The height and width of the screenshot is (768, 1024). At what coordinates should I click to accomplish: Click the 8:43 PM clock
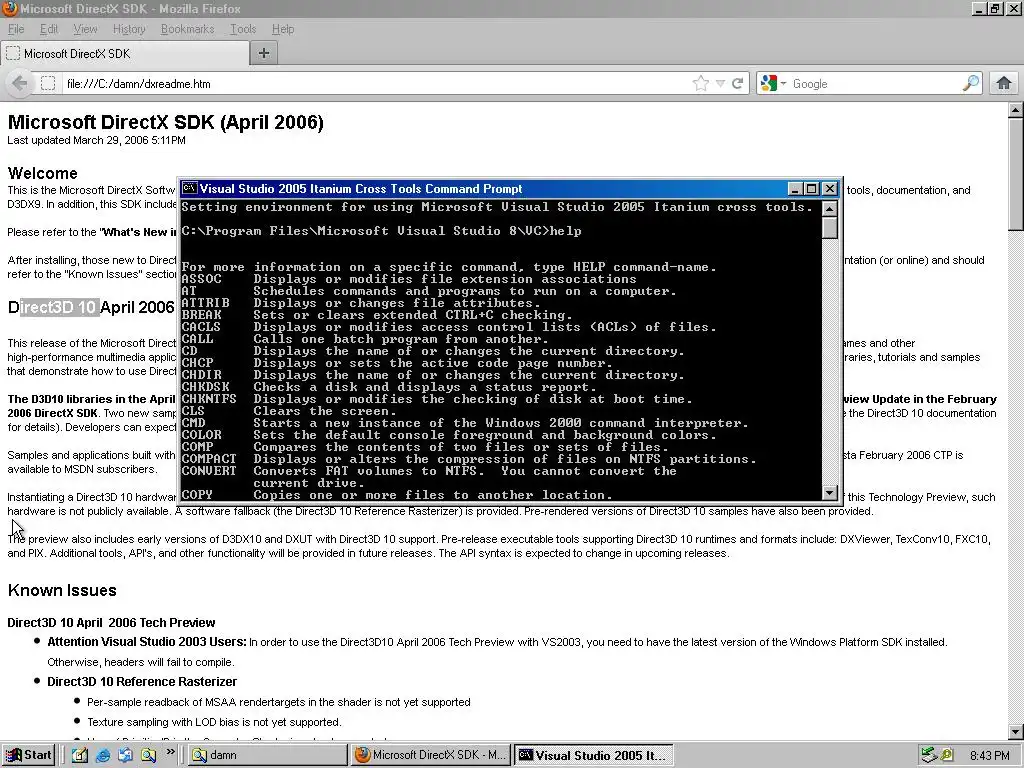point(989,756)
